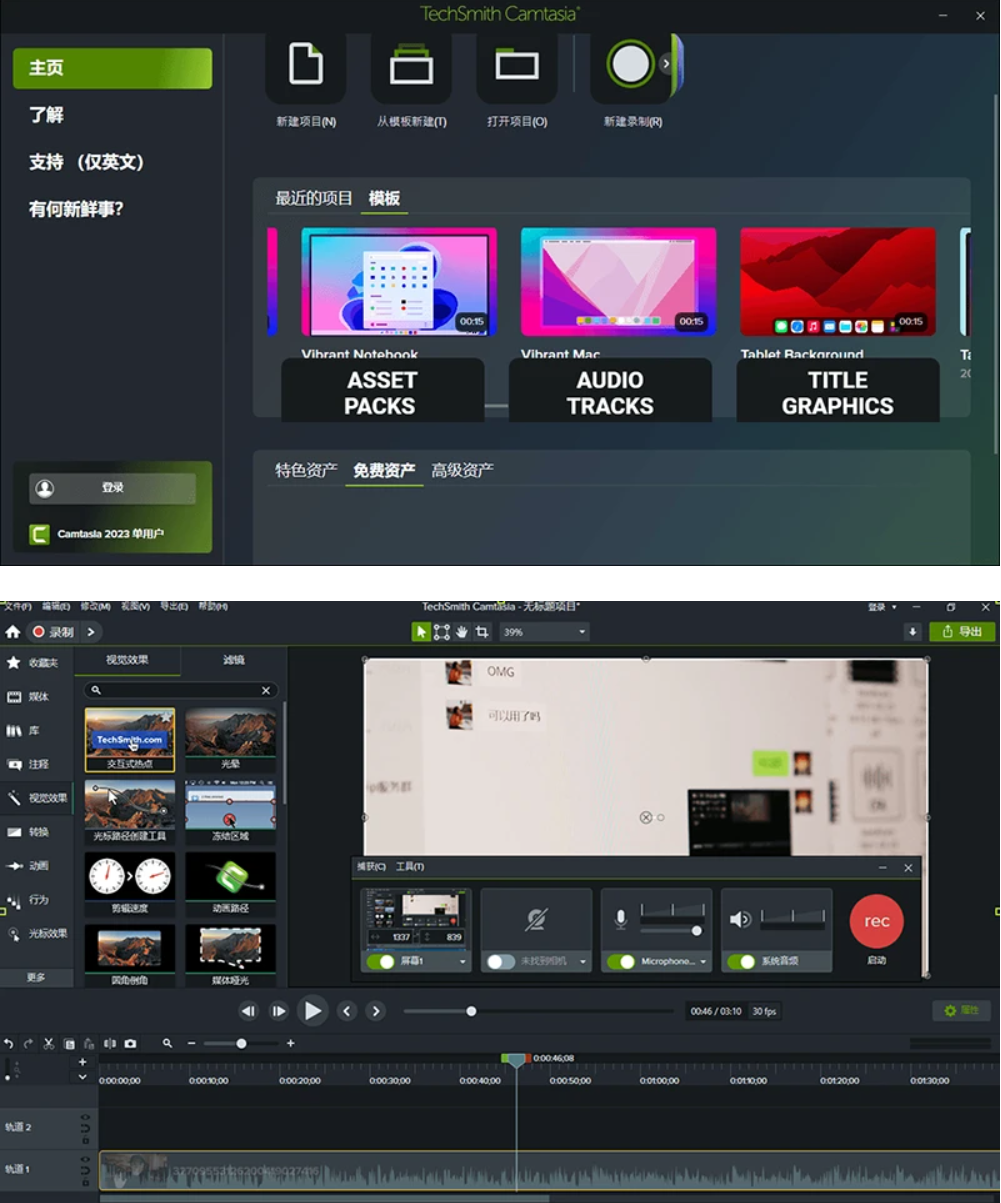Clear the effects search with the X icon

(266, 691)
